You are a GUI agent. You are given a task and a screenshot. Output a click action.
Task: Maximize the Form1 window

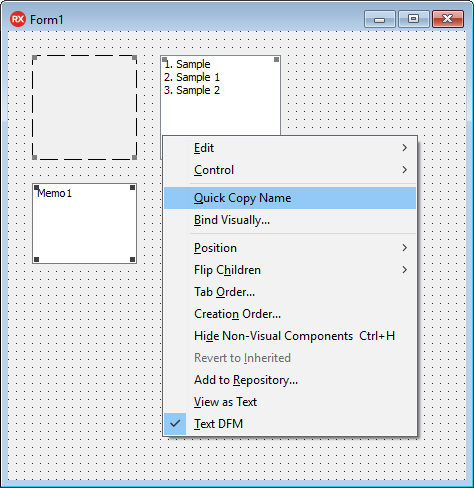[x=413, y=19]
